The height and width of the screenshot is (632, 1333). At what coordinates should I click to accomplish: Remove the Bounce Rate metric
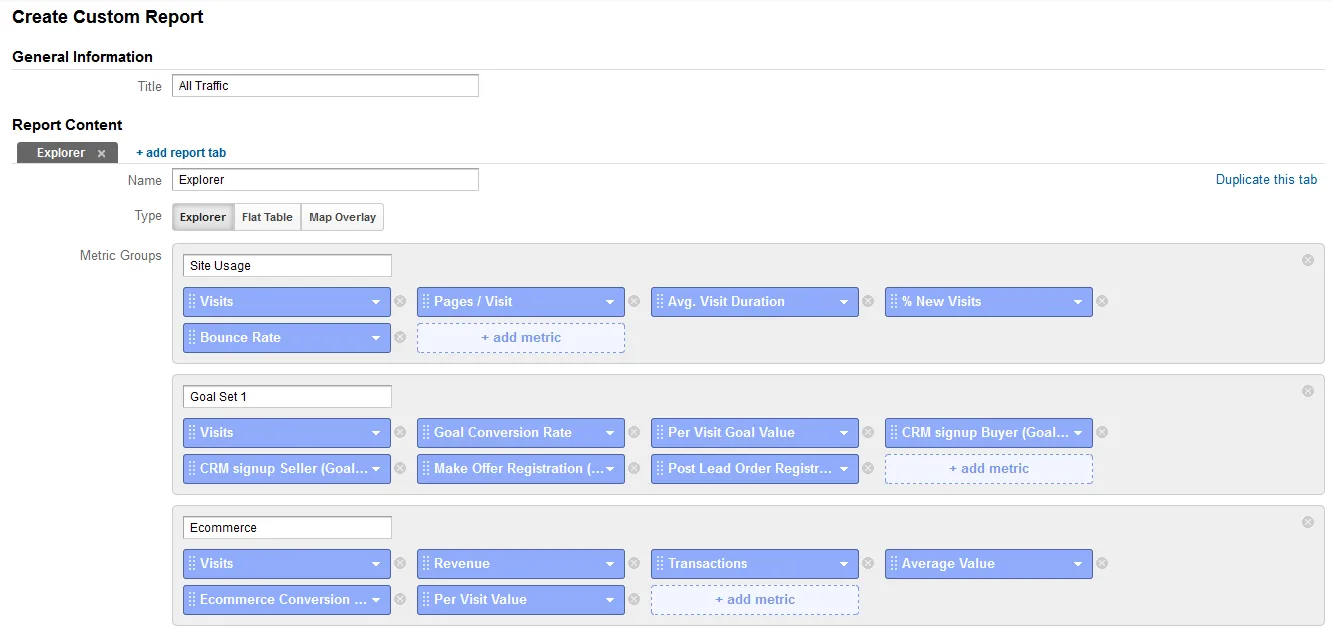tap(400, 337)
